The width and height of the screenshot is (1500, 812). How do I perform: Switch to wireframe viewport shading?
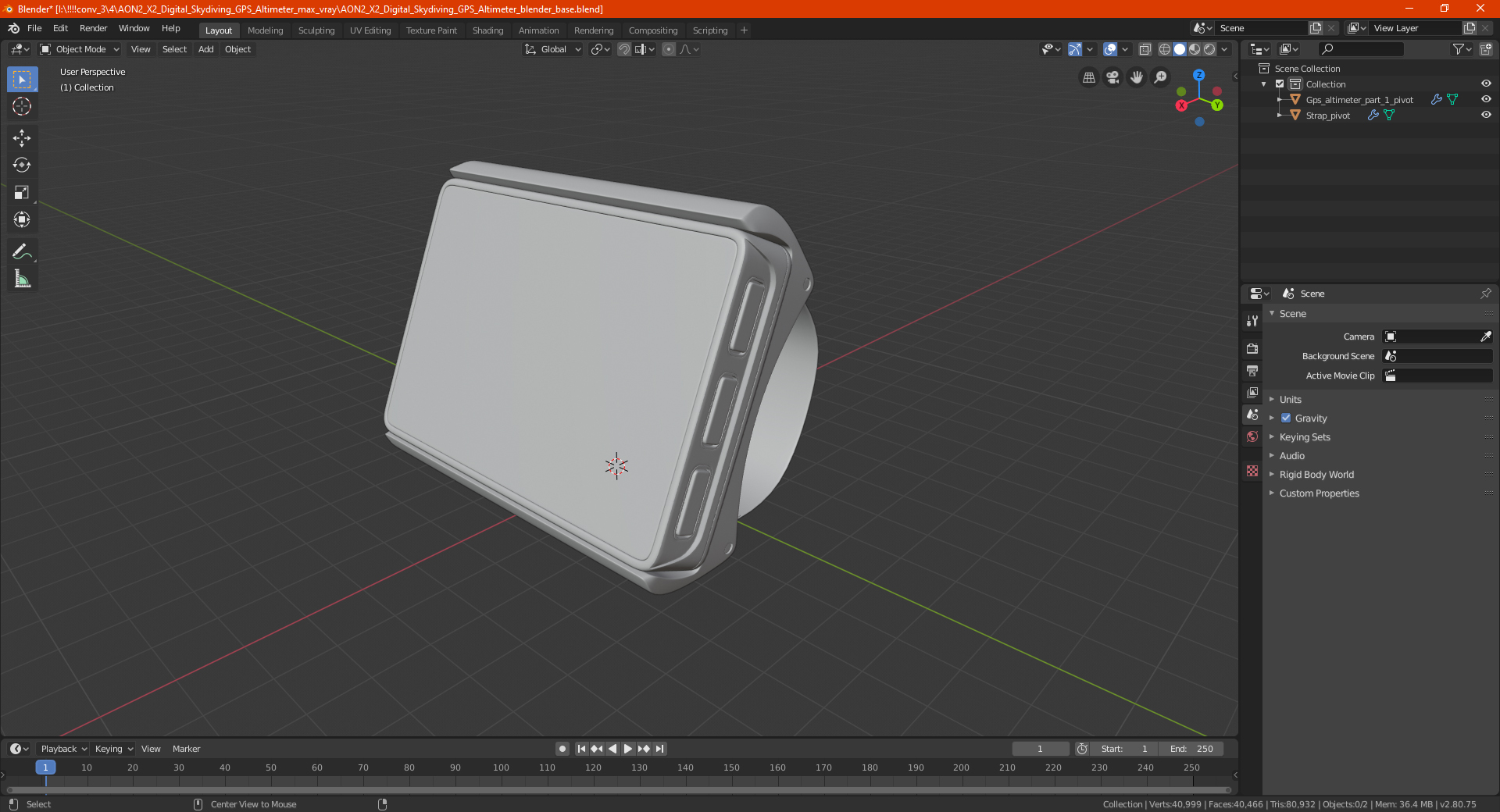pyautogui.click(x=1165, y=49)
